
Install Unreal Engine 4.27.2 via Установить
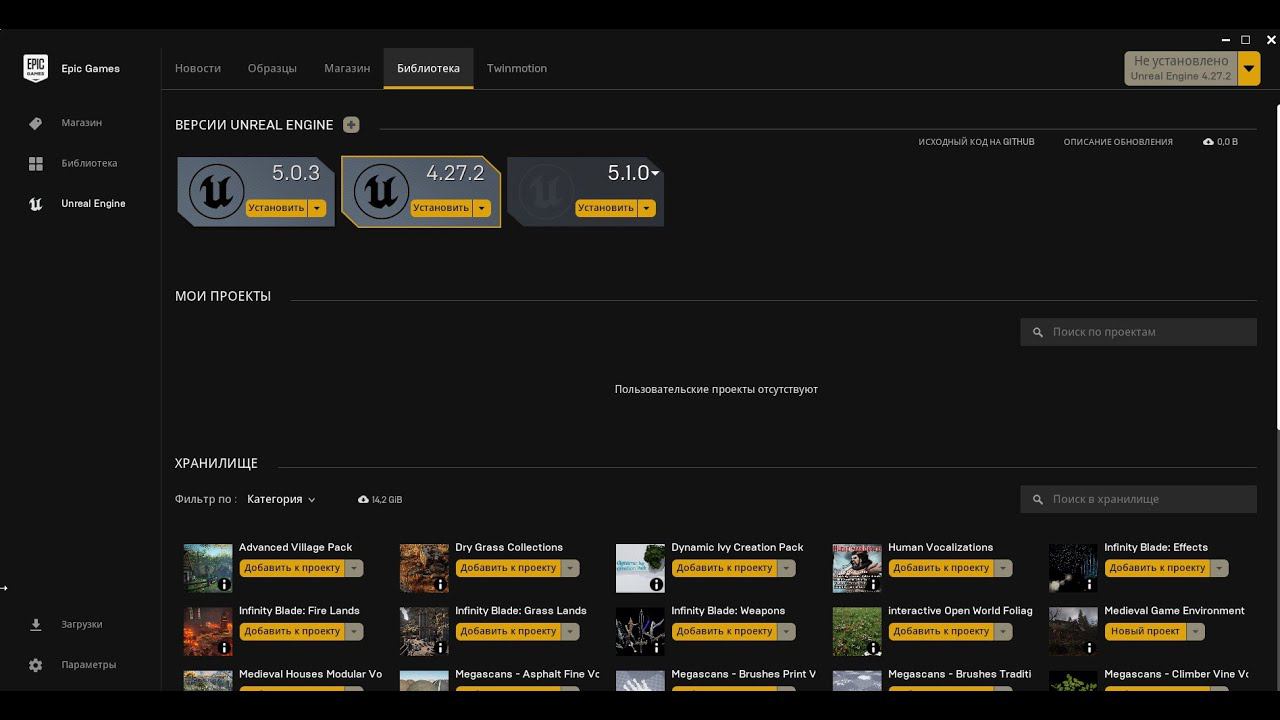click(442, 208)
